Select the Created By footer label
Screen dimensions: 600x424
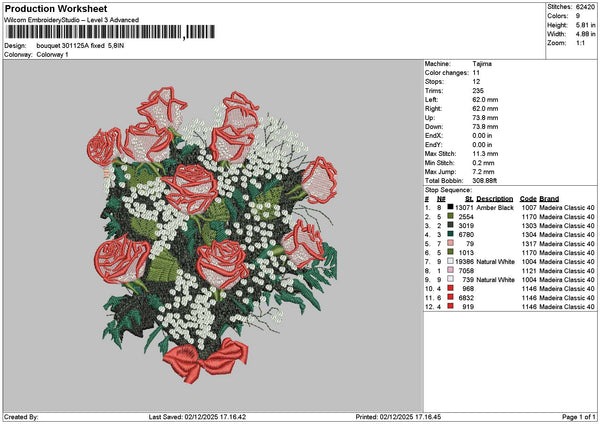(x=21, y=417)
